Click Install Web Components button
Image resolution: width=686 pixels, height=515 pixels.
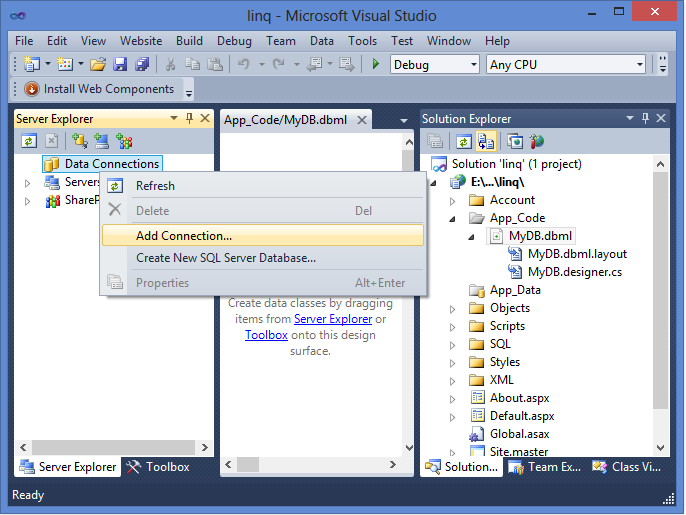coord(99,89)
